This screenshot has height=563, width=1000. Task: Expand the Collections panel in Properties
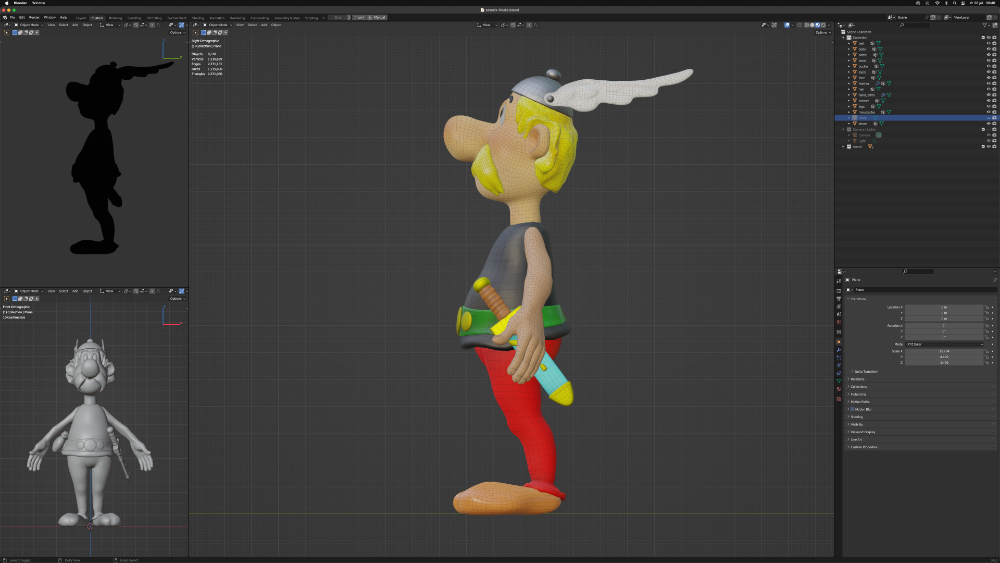tap(857, 386)
